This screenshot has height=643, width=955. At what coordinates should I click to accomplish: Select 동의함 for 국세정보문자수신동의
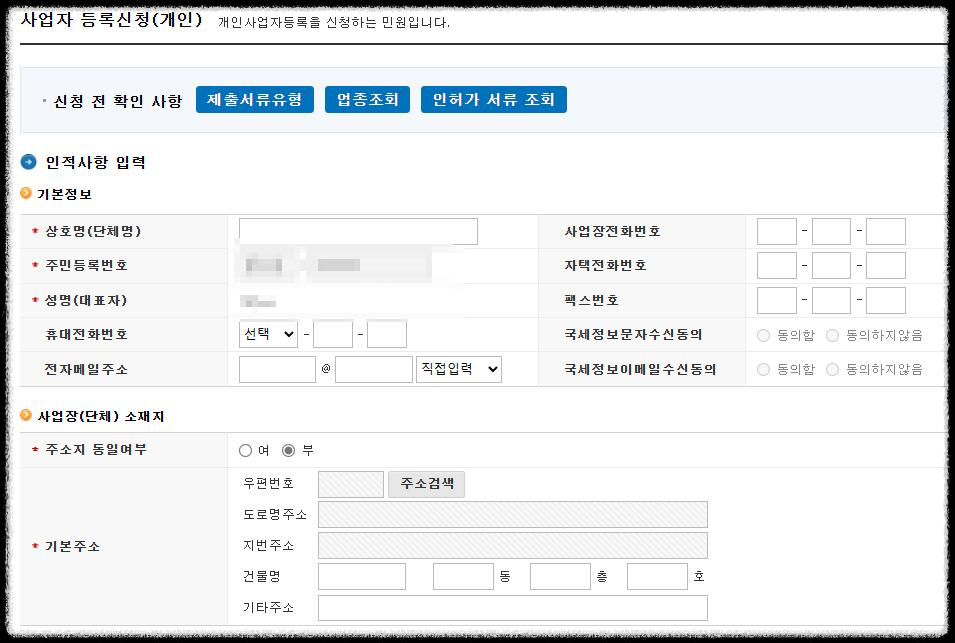point(763,336)
